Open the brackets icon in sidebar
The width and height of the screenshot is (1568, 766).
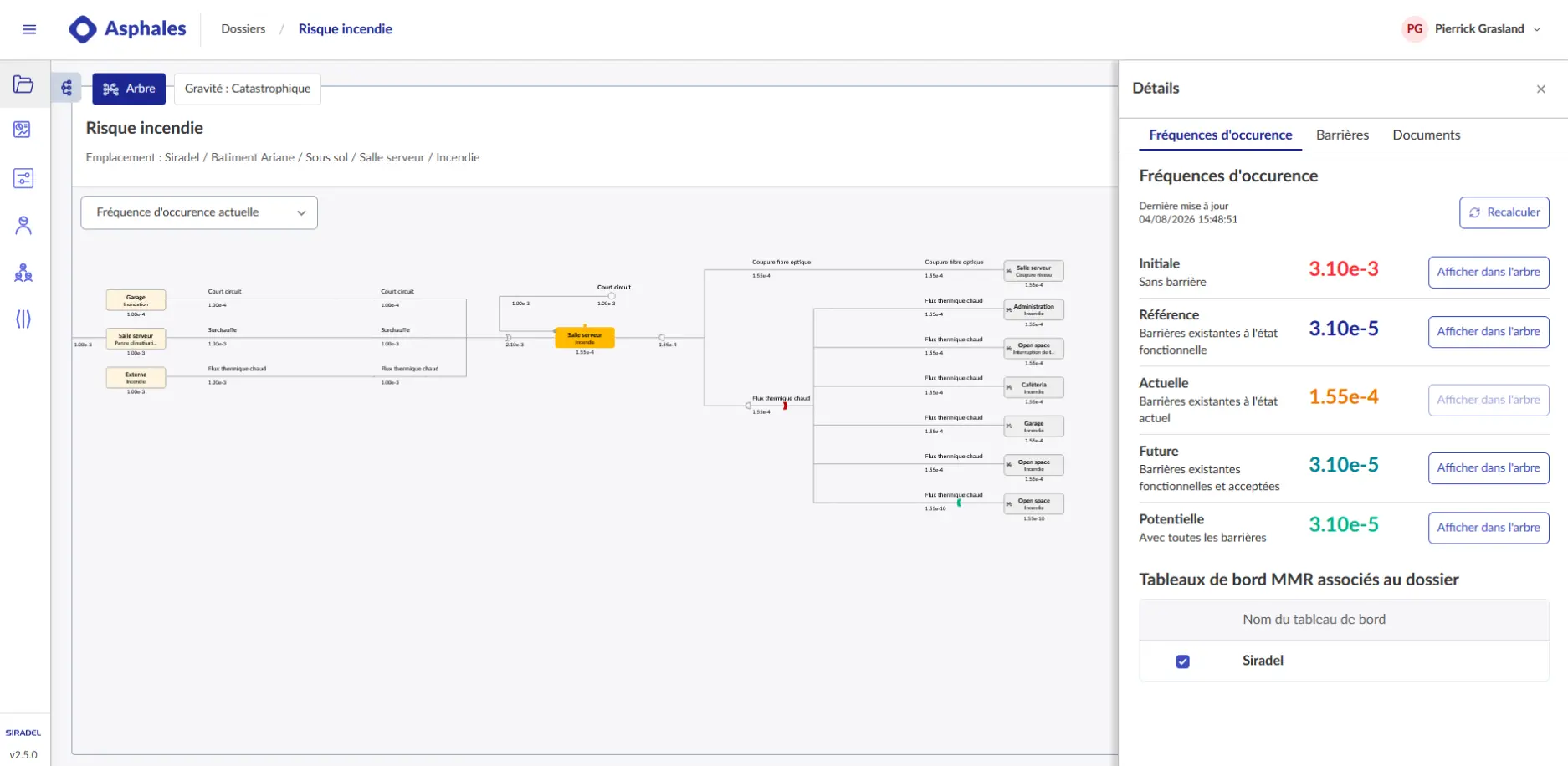coord(23,319)
